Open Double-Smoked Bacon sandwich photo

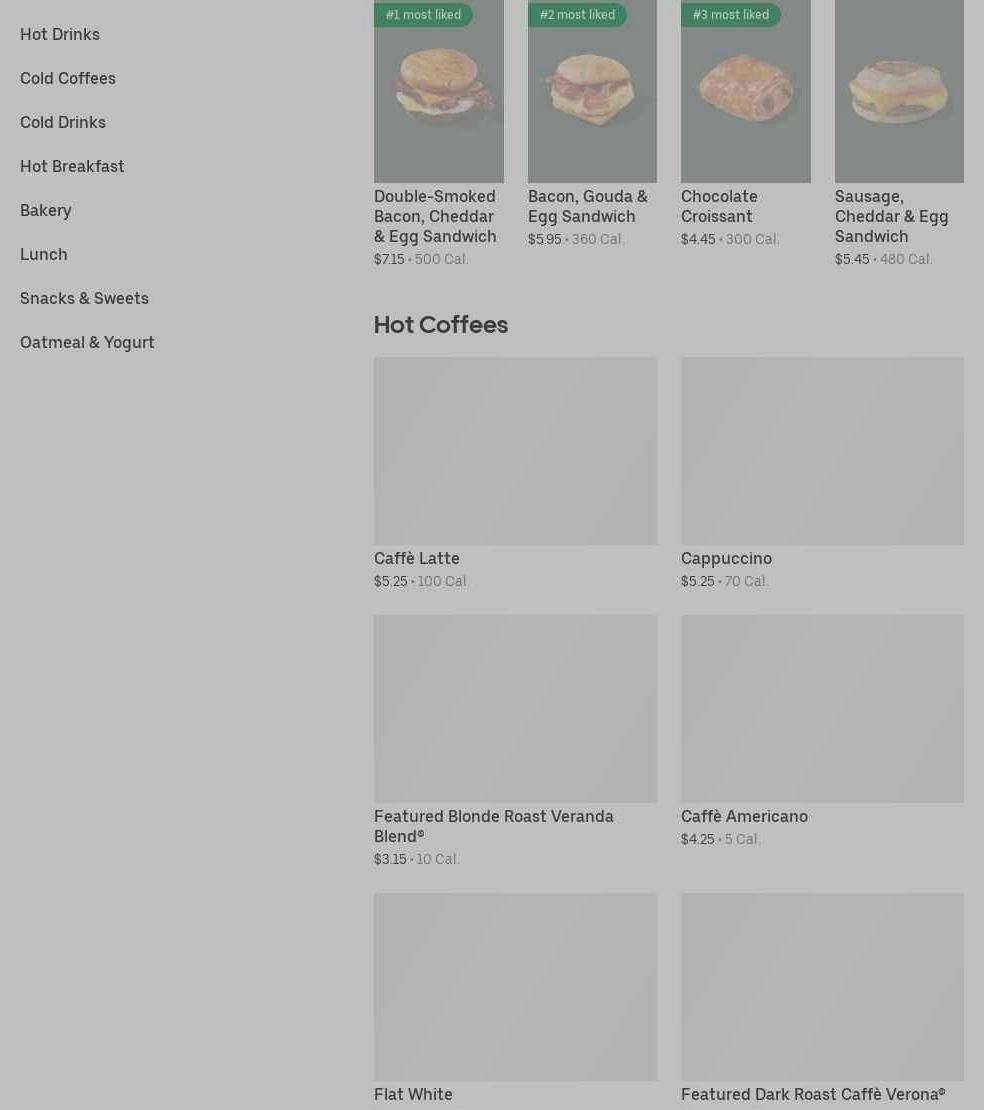point(439,91)
